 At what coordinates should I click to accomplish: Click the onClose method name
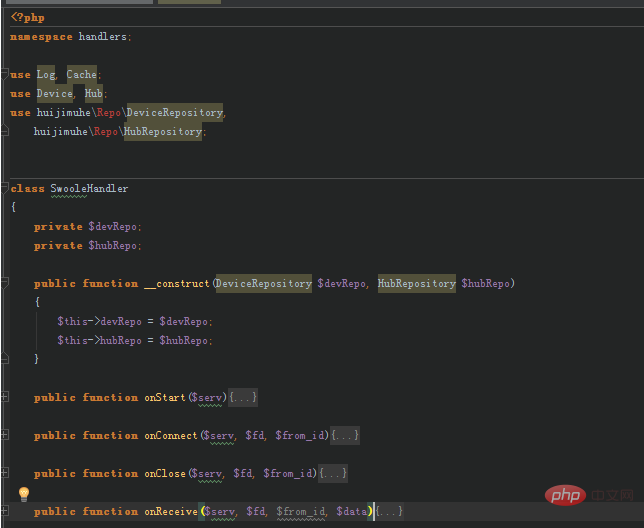pyautogui.click(x=165, y=473)
